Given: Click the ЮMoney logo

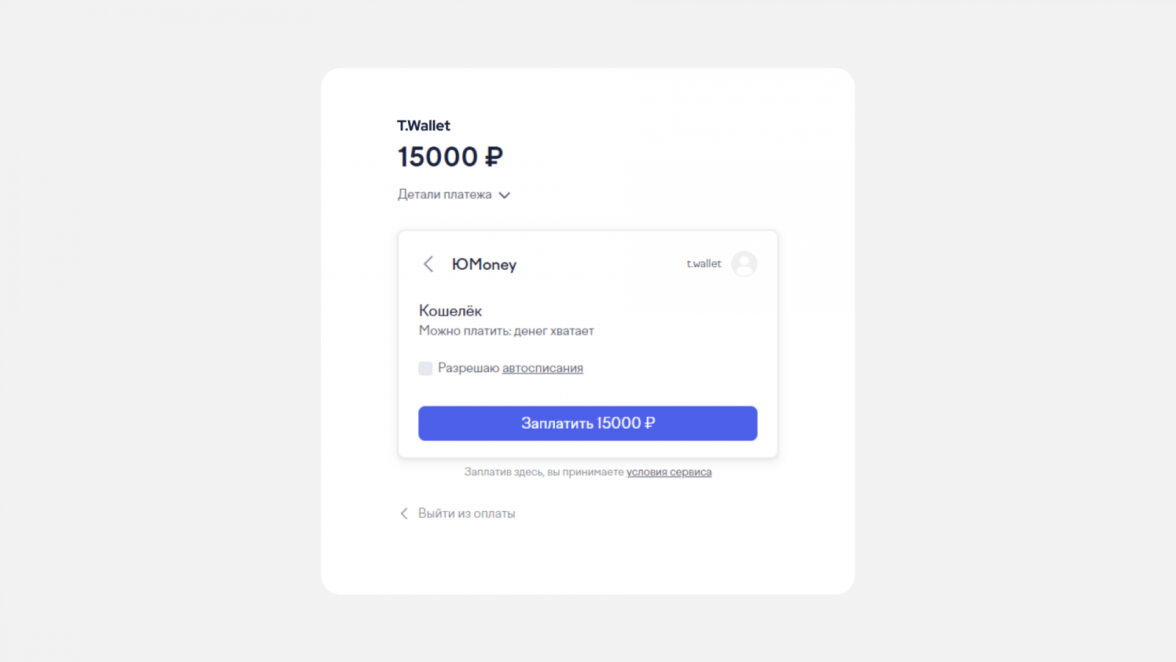Looking at the screenshot, I should tap(484, 265).
